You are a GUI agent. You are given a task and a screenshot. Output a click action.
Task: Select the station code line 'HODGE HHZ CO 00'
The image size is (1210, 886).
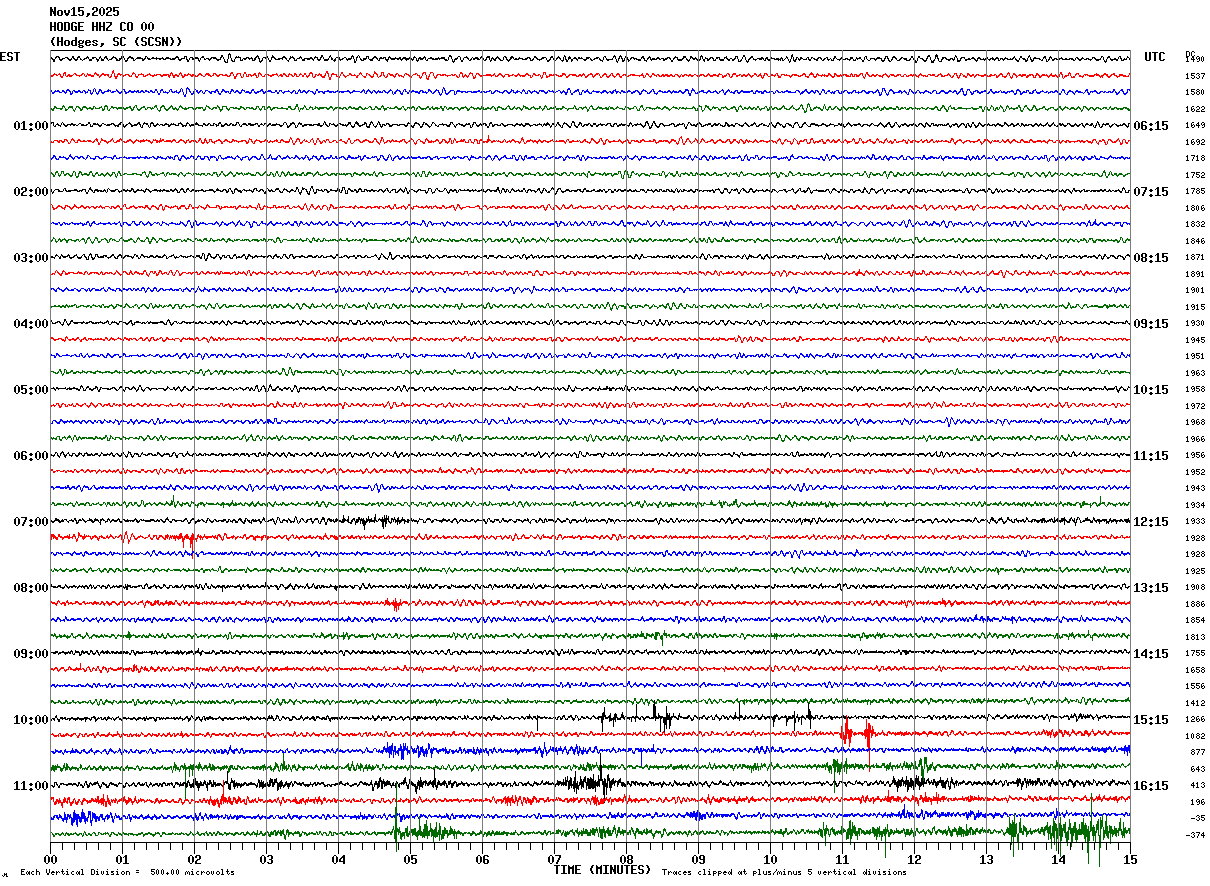[102, 27]
